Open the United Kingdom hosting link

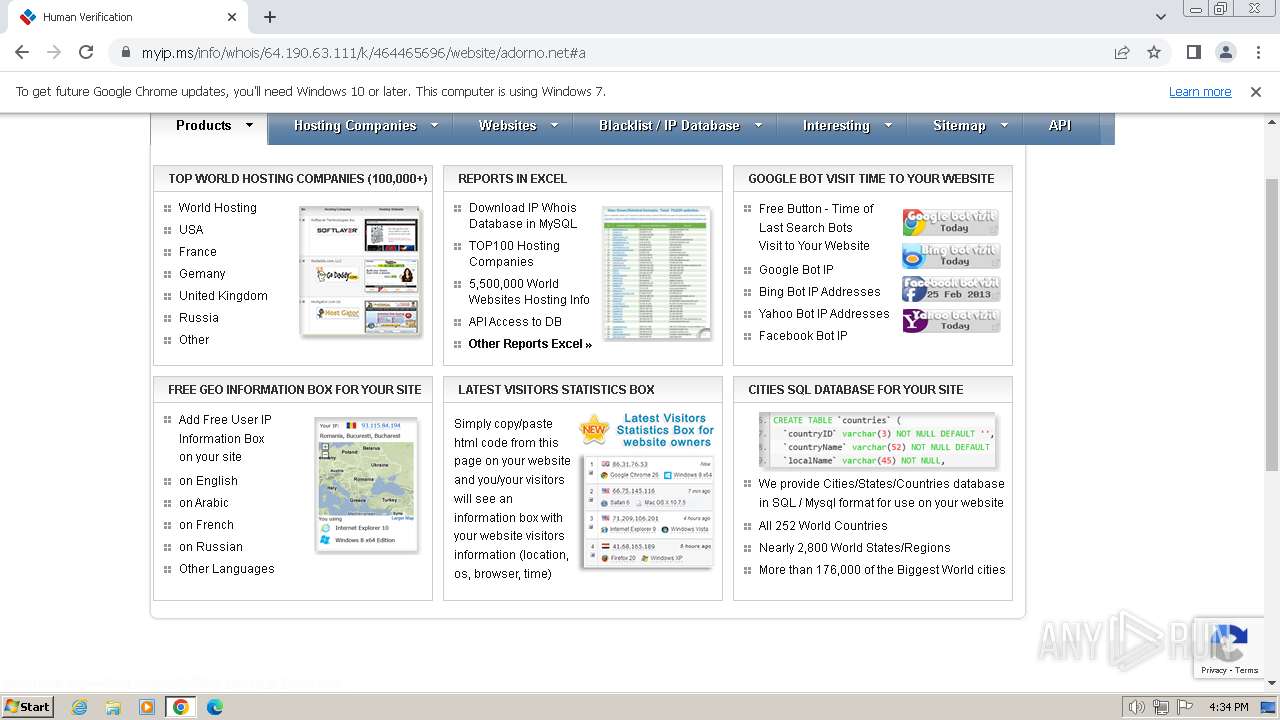tap(223, 296)
